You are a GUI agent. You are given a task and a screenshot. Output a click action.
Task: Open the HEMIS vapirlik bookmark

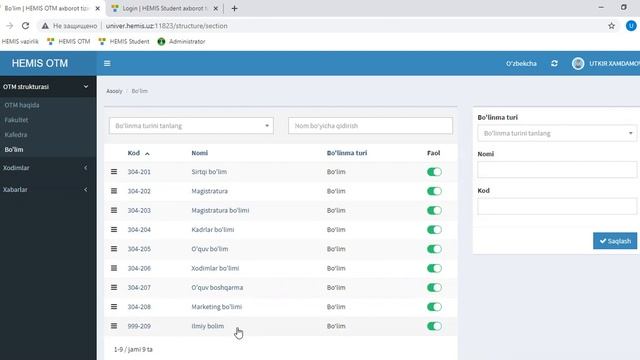[x=20, y=41]
